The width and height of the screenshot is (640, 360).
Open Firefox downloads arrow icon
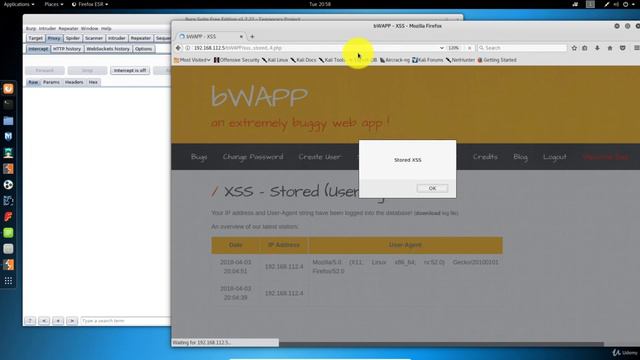[x=597, y=48]
